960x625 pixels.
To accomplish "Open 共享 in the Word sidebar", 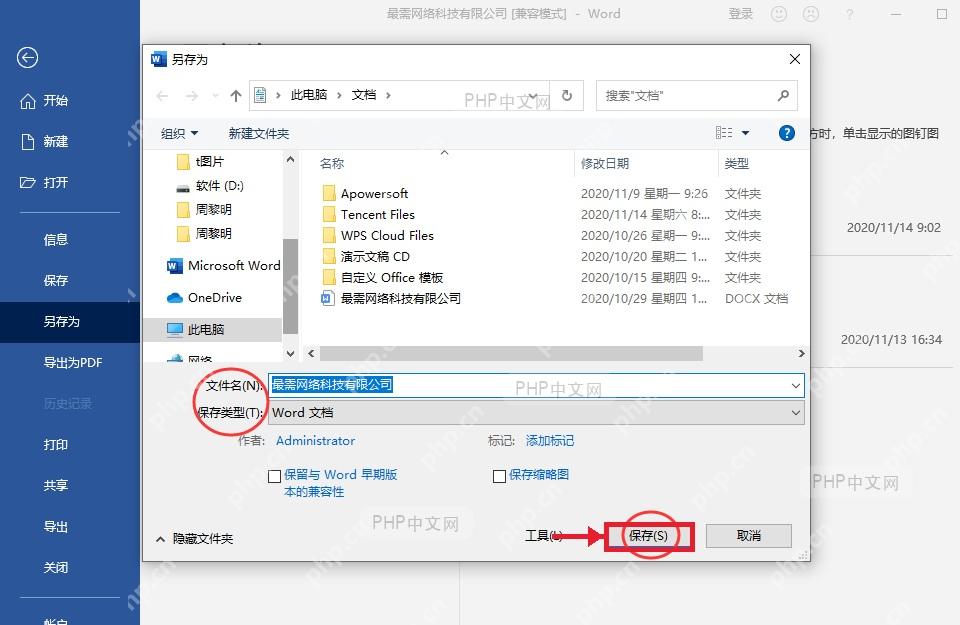I will 56,485.
